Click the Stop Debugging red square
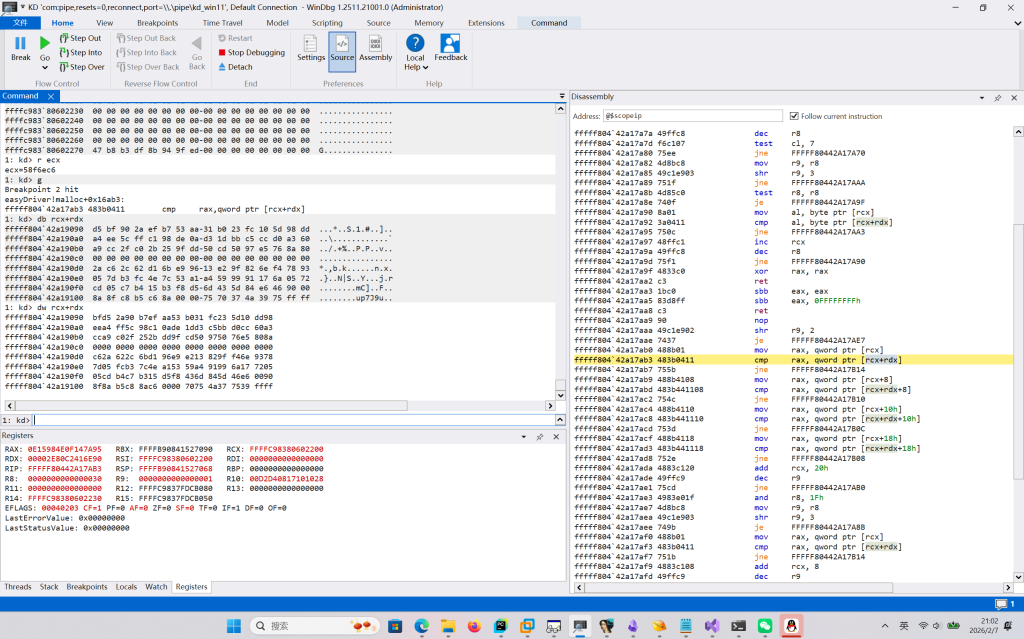This screenshot has width=1024, height=639. point(222,52)
